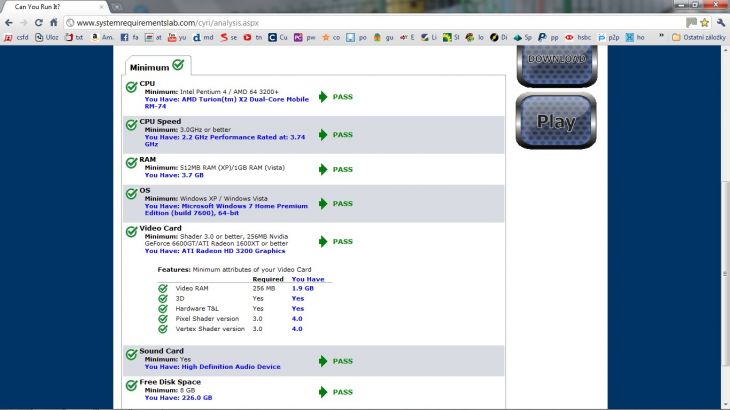Open the ho bookmark
Screen dimensions: 730x410
tap(635, 38)
